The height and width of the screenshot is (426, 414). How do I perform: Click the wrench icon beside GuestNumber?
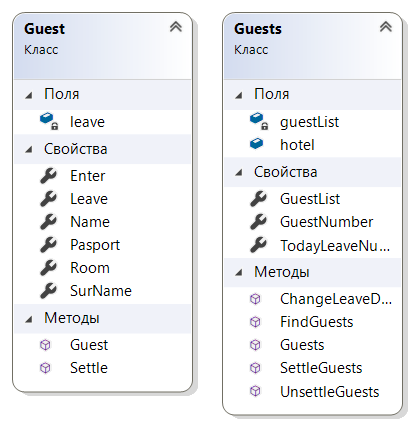[259, 222]
